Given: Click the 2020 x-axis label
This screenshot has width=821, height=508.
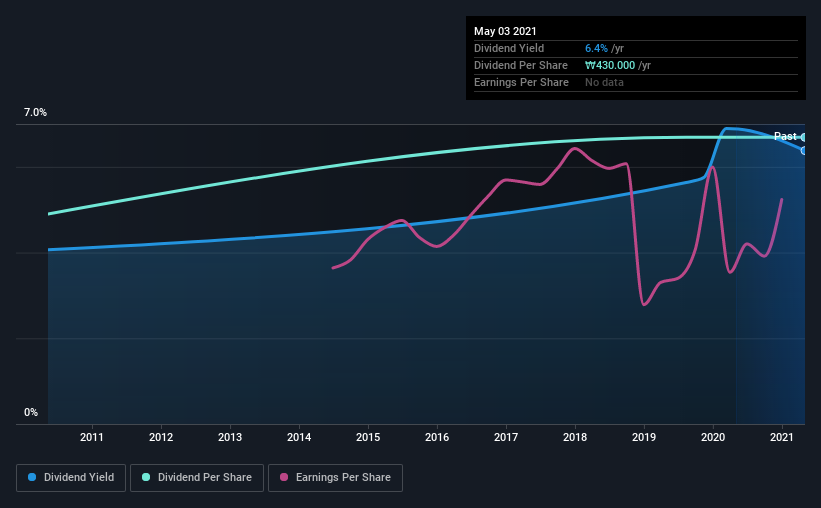Looking at the screenshot, I should (x=713, y=437).
